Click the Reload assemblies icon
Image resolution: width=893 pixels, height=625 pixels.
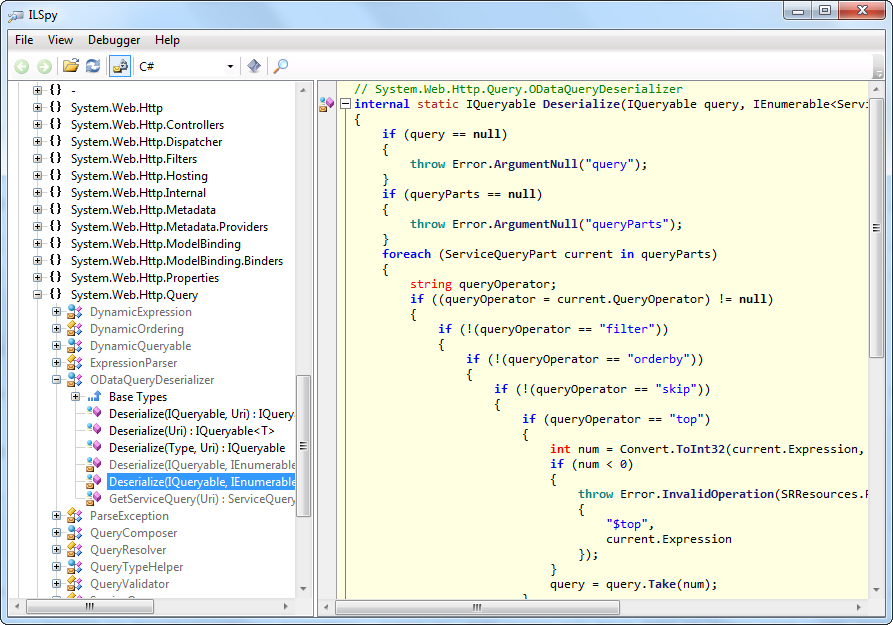pyautogui.click(x=93, y=66)
